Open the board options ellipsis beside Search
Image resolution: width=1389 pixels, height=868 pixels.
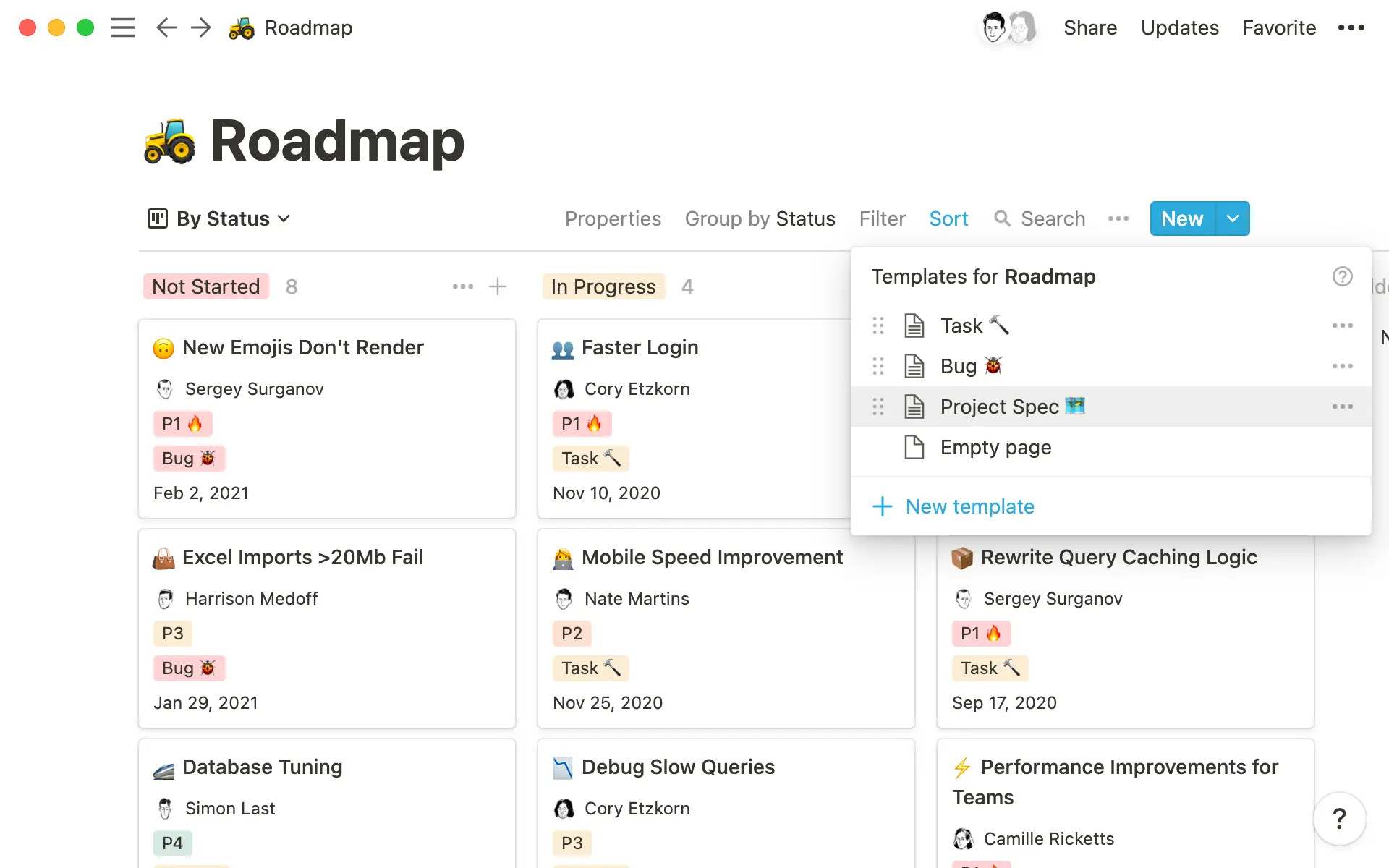(x=1118, y=218)
